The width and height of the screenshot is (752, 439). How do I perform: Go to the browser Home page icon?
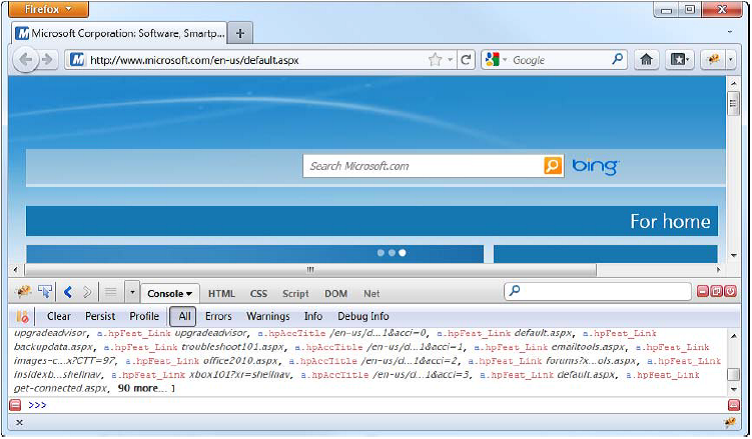pos(646,59)
